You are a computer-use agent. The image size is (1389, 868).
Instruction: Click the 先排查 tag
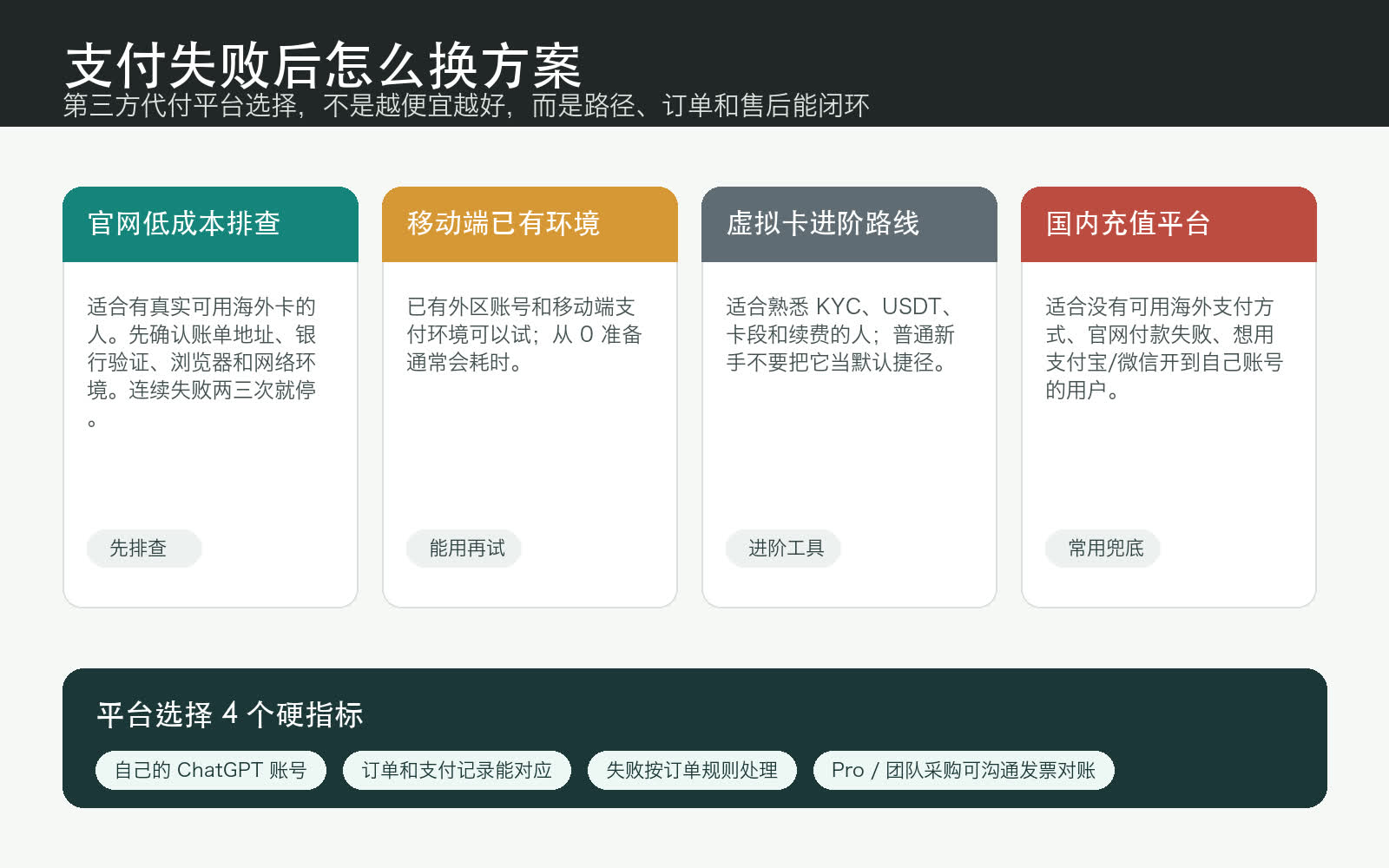[x=144, y=549]
